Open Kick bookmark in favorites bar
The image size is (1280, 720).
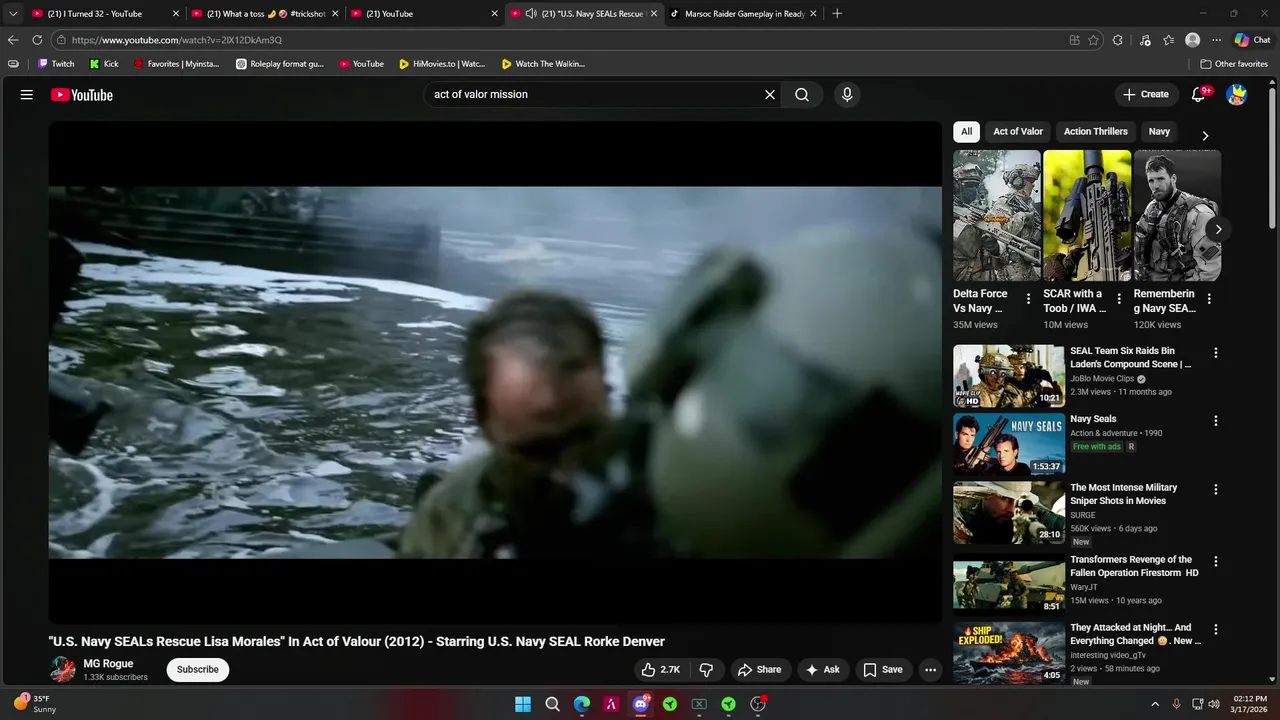coord(104,64)
